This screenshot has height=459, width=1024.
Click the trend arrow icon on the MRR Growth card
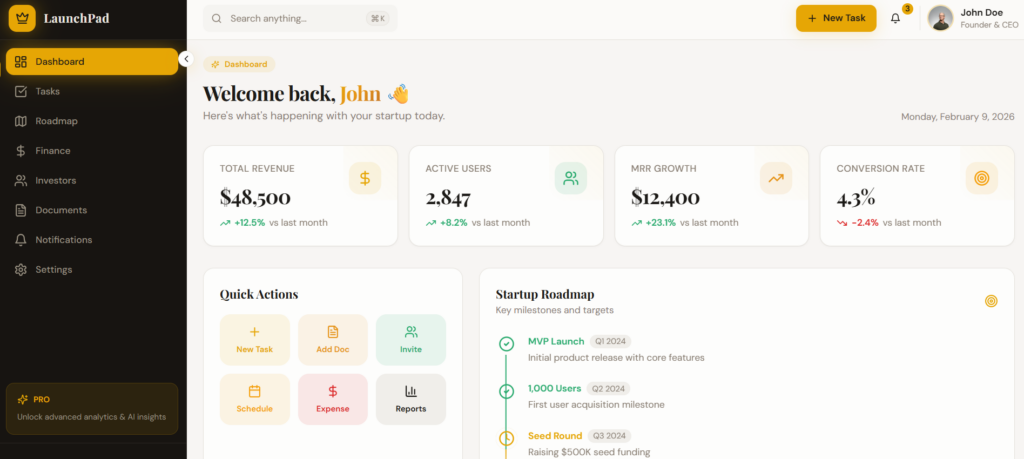(x=776, y=178)
